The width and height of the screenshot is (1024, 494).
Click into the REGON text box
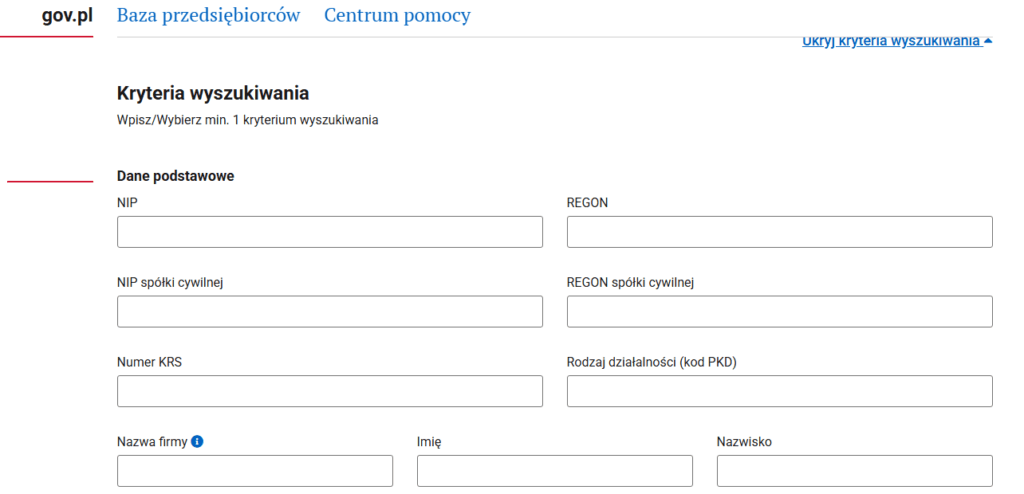click(779, 232)
